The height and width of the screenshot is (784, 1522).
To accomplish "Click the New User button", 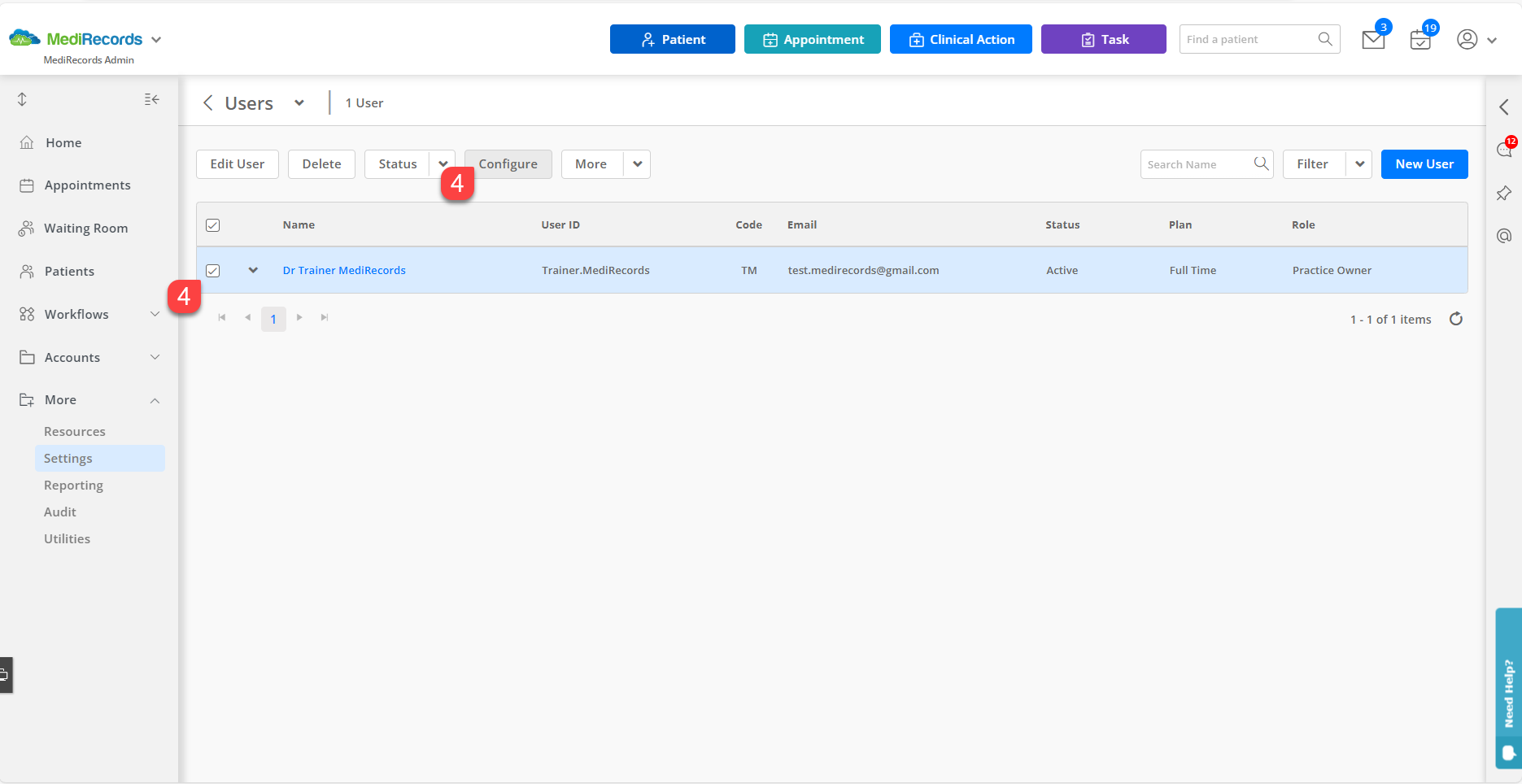I will point(1424,163).
